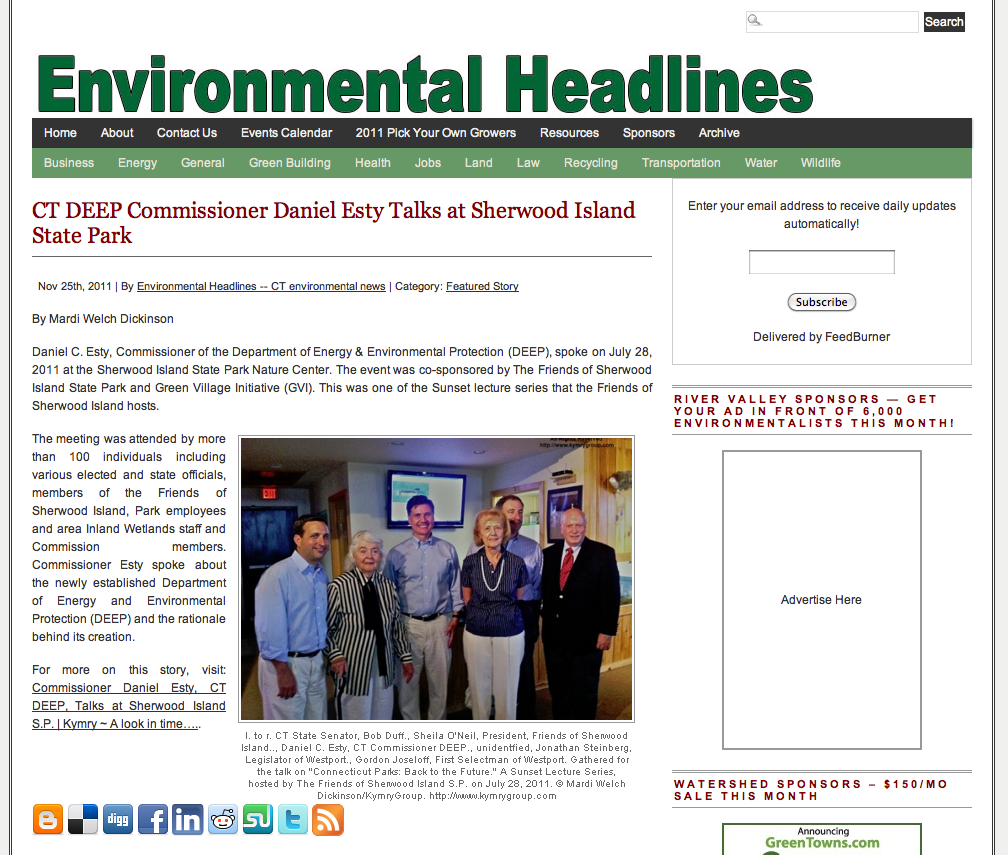Click the StumbleUpon share icon
The height and width of the screenshot is (855, 1008).
258,820
